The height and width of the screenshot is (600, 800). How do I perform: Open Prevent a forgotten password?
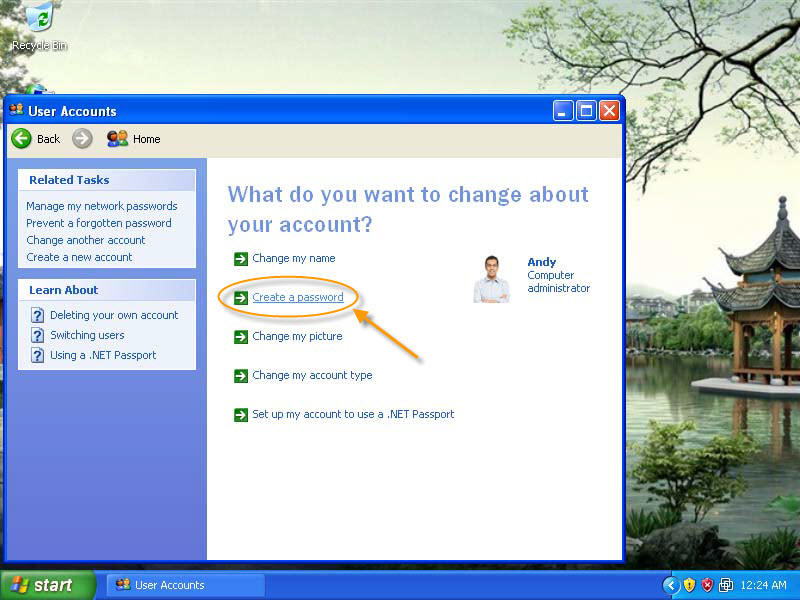pyautogui.click(x=99, y=223)
